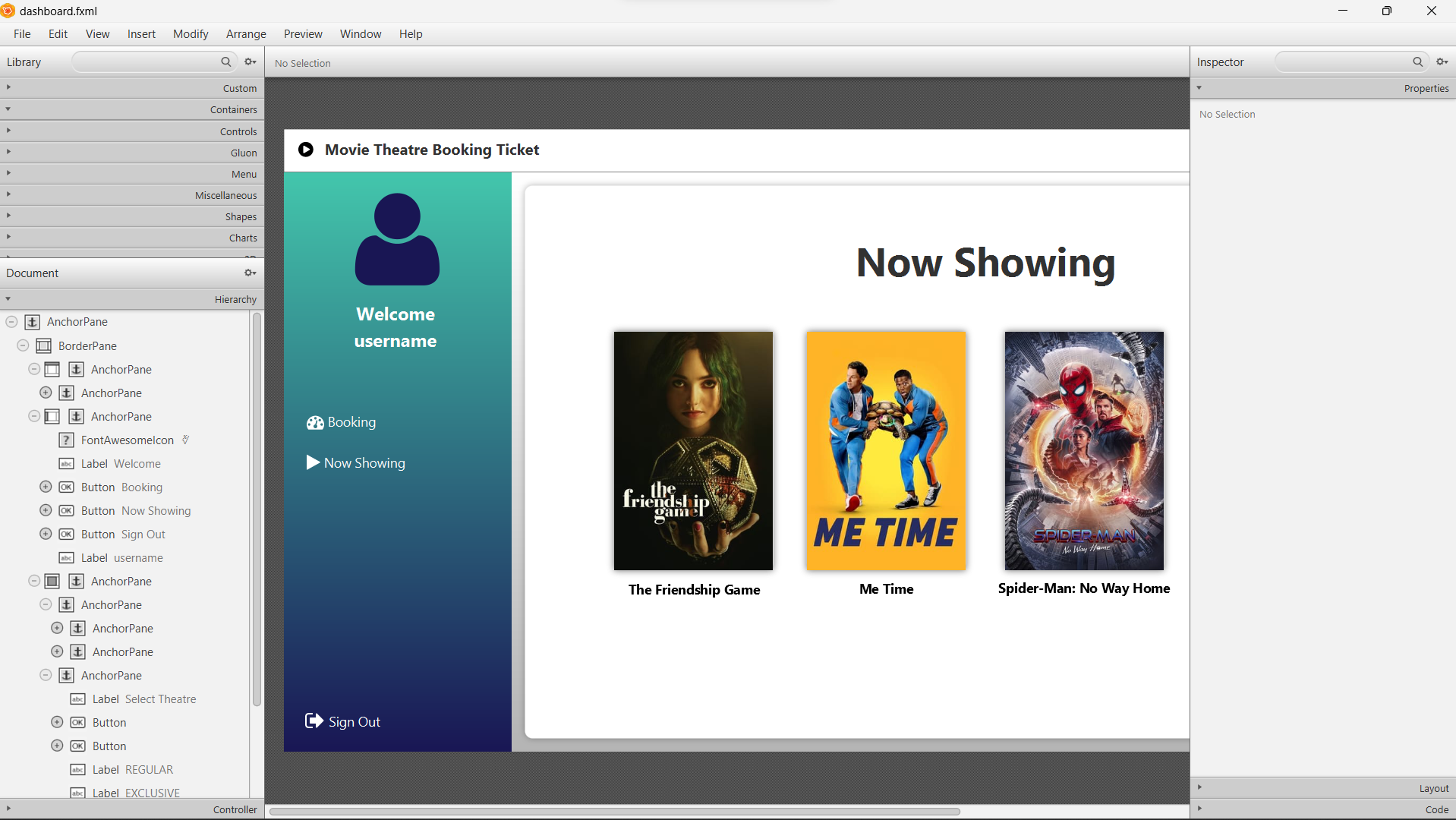Select the Label Welcome node icon

click(66, 464)
